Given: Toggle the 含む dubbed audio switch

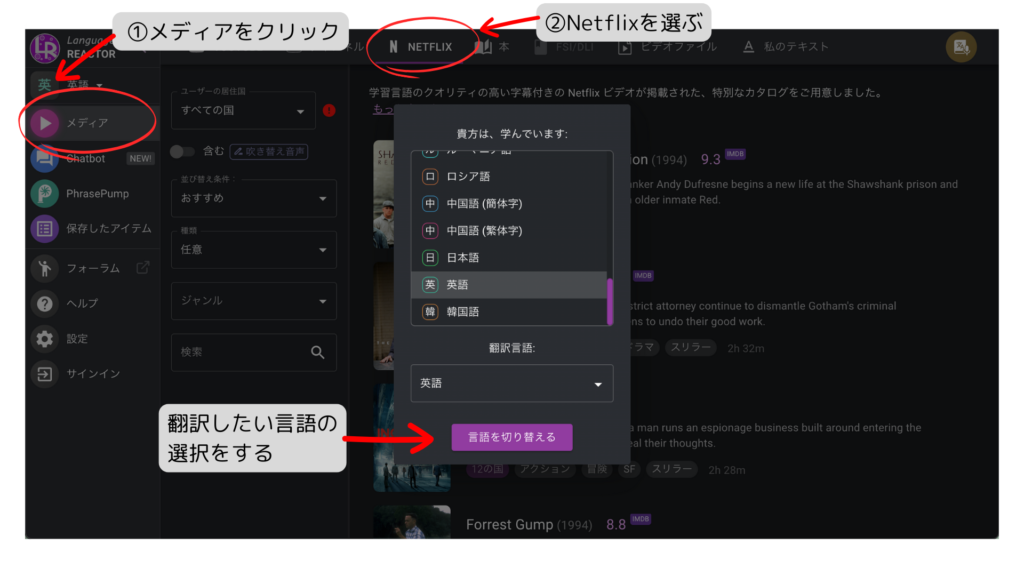Looking at the screenshot, I should 182,152.
